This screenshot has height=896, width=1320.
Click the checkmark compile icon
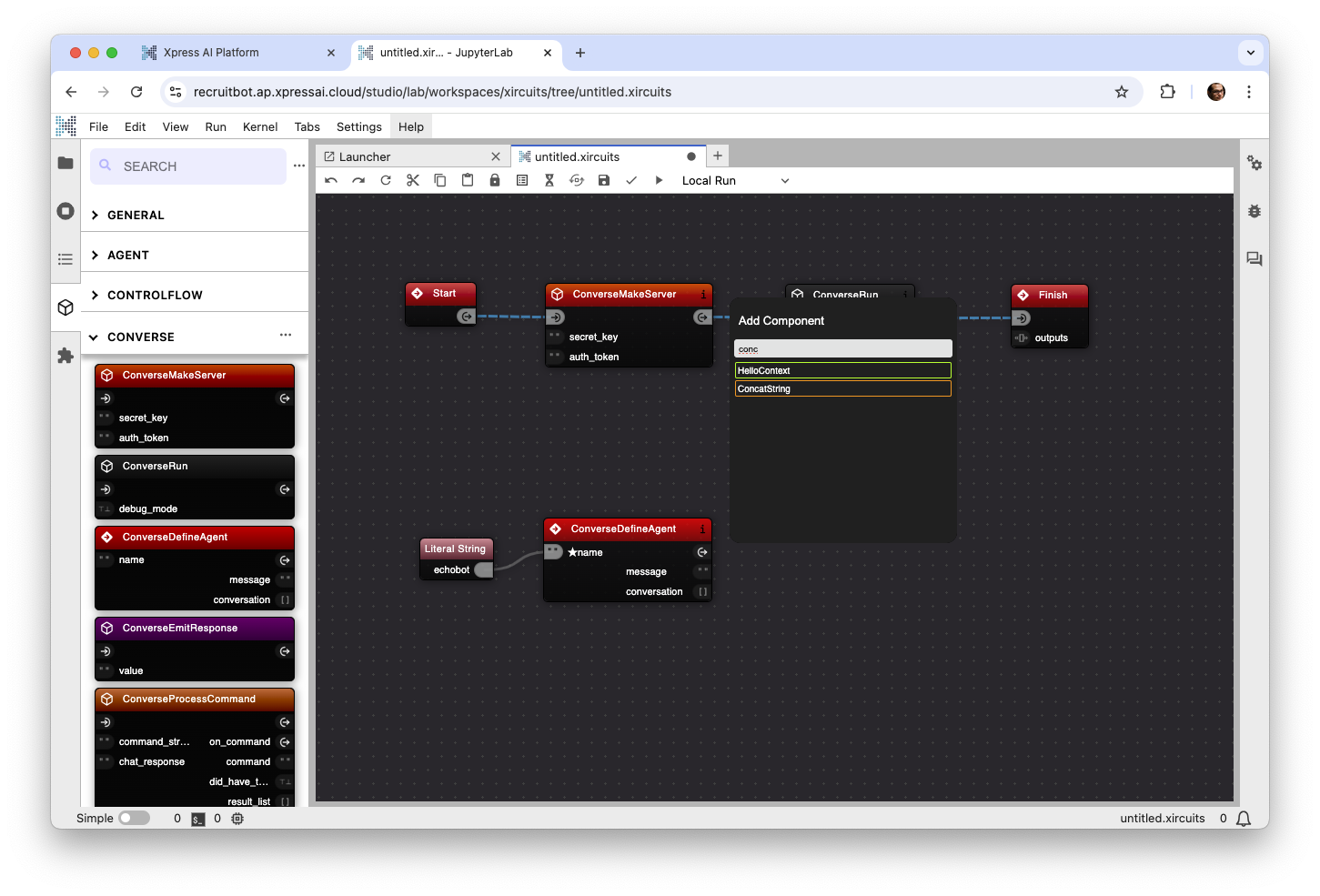(631, 180)
